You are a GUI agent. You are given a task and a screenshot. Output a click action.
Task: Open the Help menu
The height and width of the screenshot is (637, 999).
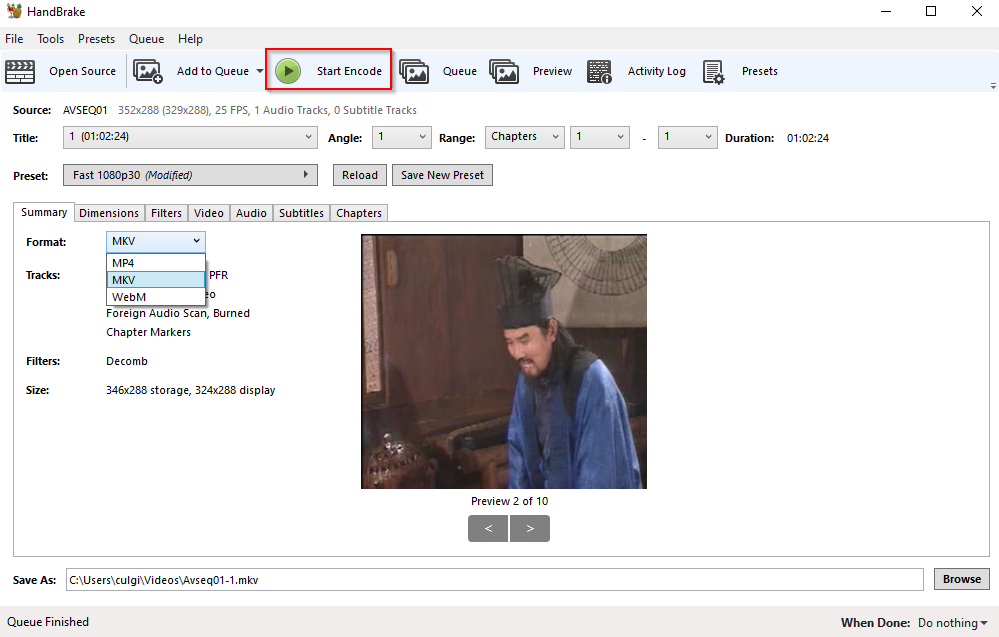point(190,39)
